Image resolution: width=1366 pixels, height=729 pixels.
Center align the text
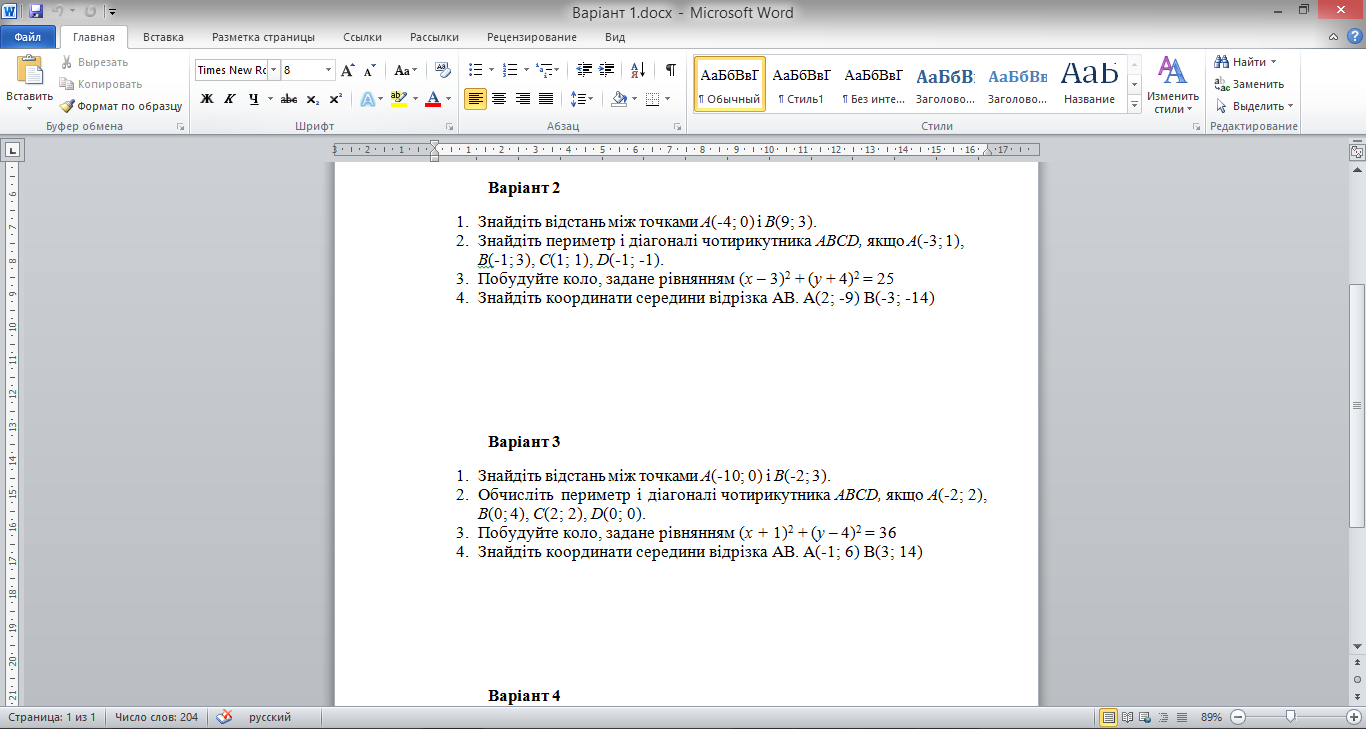(499, 99)
